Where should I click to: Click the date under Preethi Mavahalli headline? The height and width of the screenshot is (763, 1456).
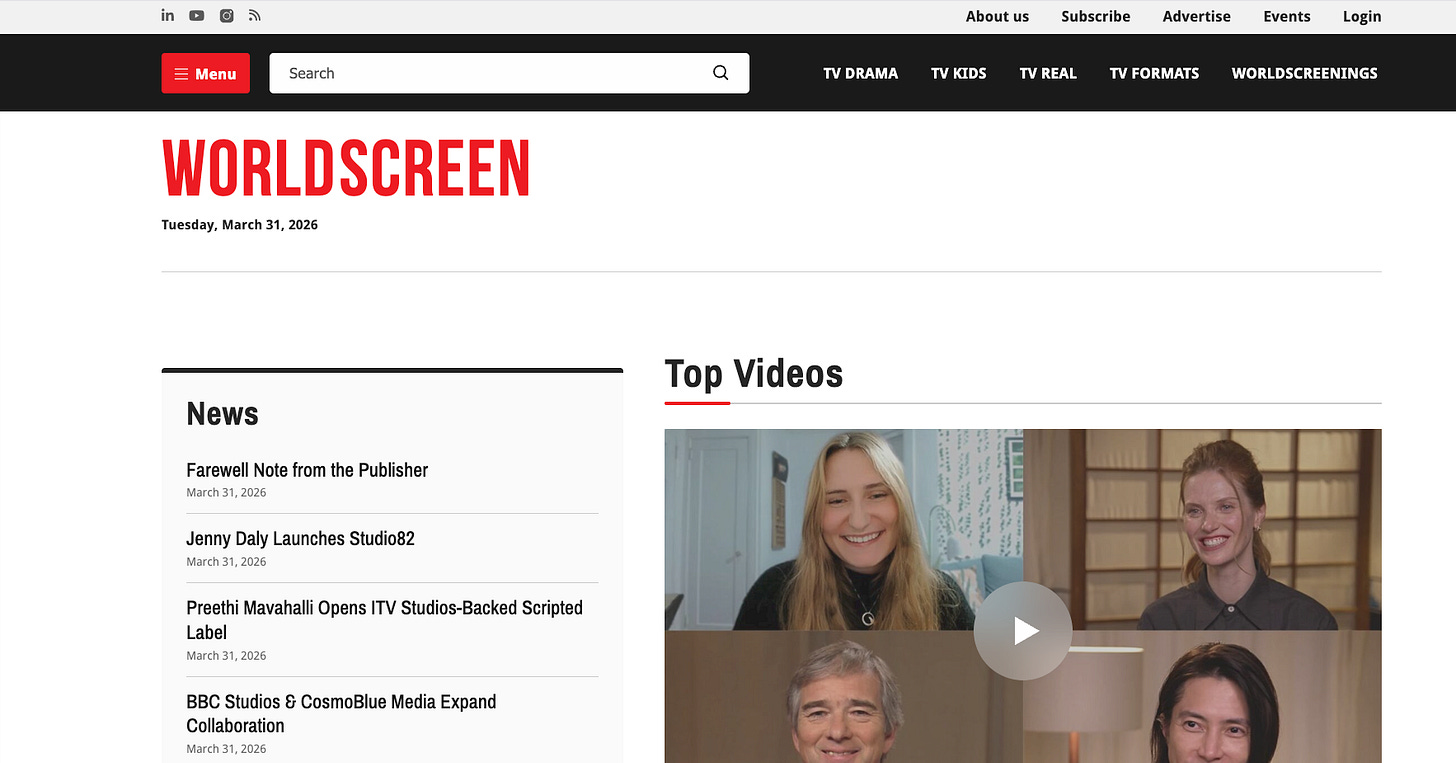click(x=226, y=655)
